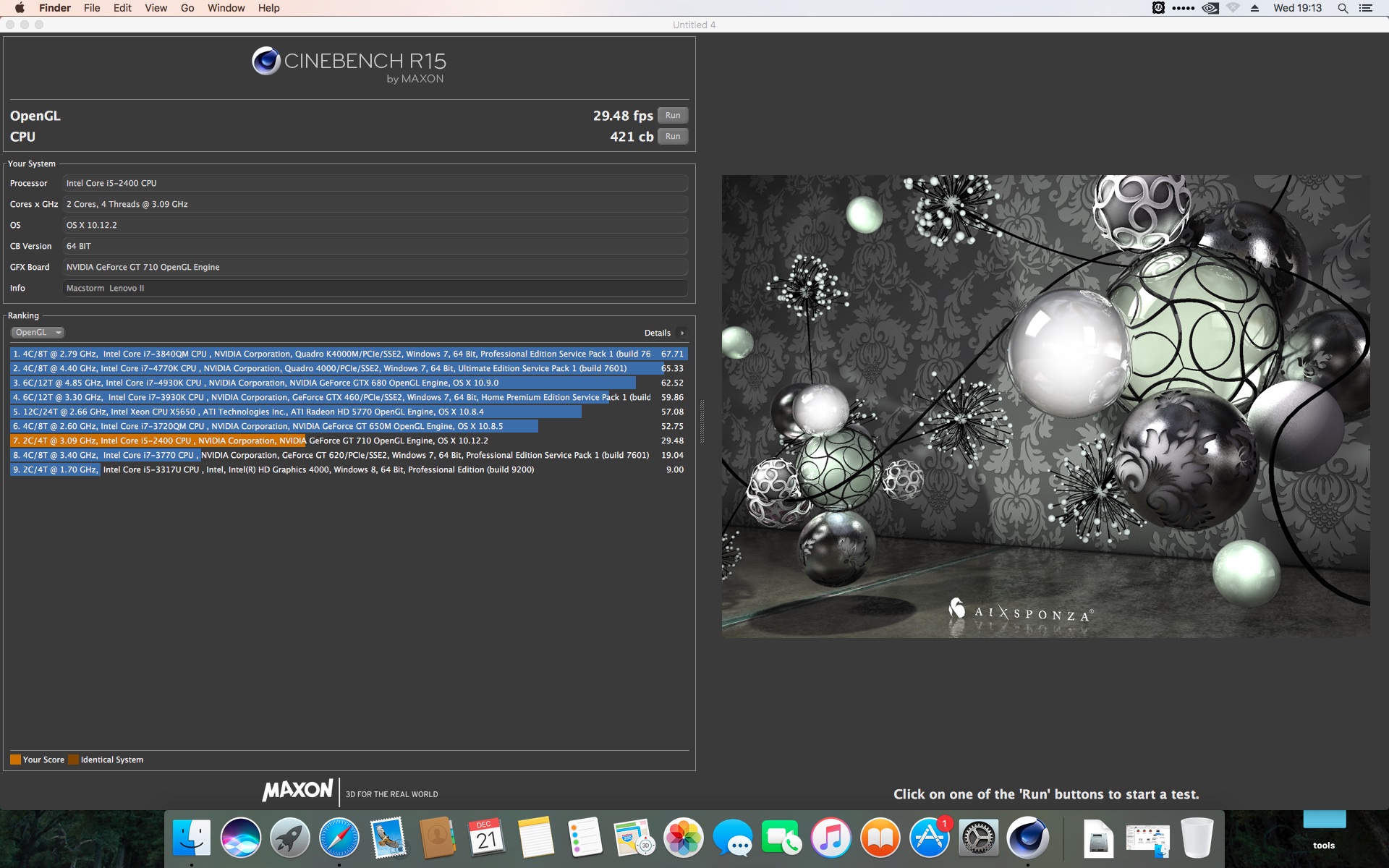Screen dimensions: 1389x868
Task: Open the Window menu
Action: (226, 8)
